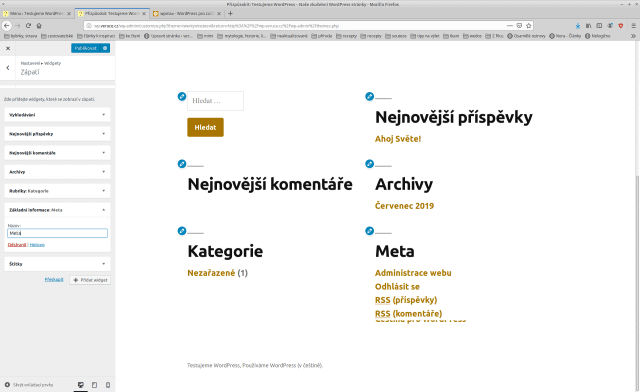640x392 pixels.
Task: Switch to tablet preview mode
Action: point(94,385)
